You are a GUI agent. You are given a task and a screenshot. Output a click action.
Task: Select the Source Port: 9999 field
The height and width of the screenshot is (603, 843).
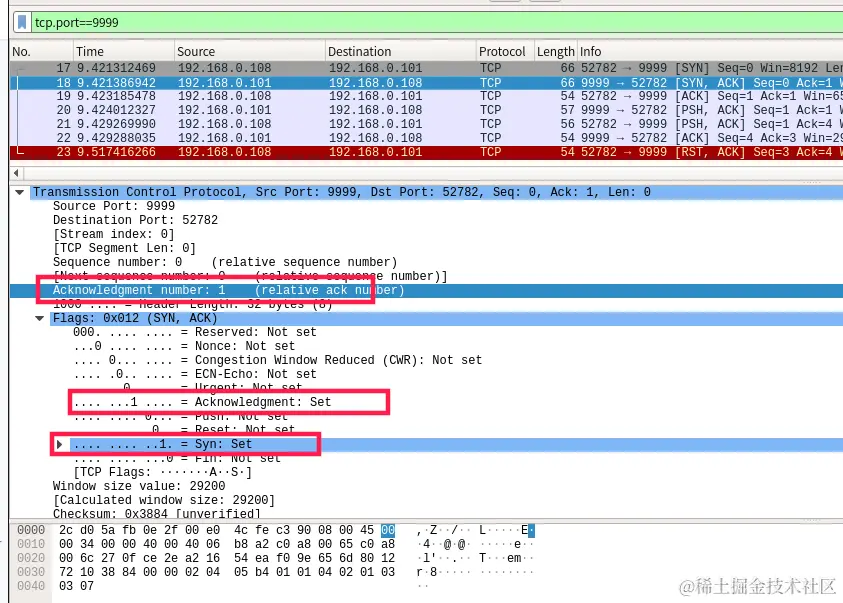(113, 206)
